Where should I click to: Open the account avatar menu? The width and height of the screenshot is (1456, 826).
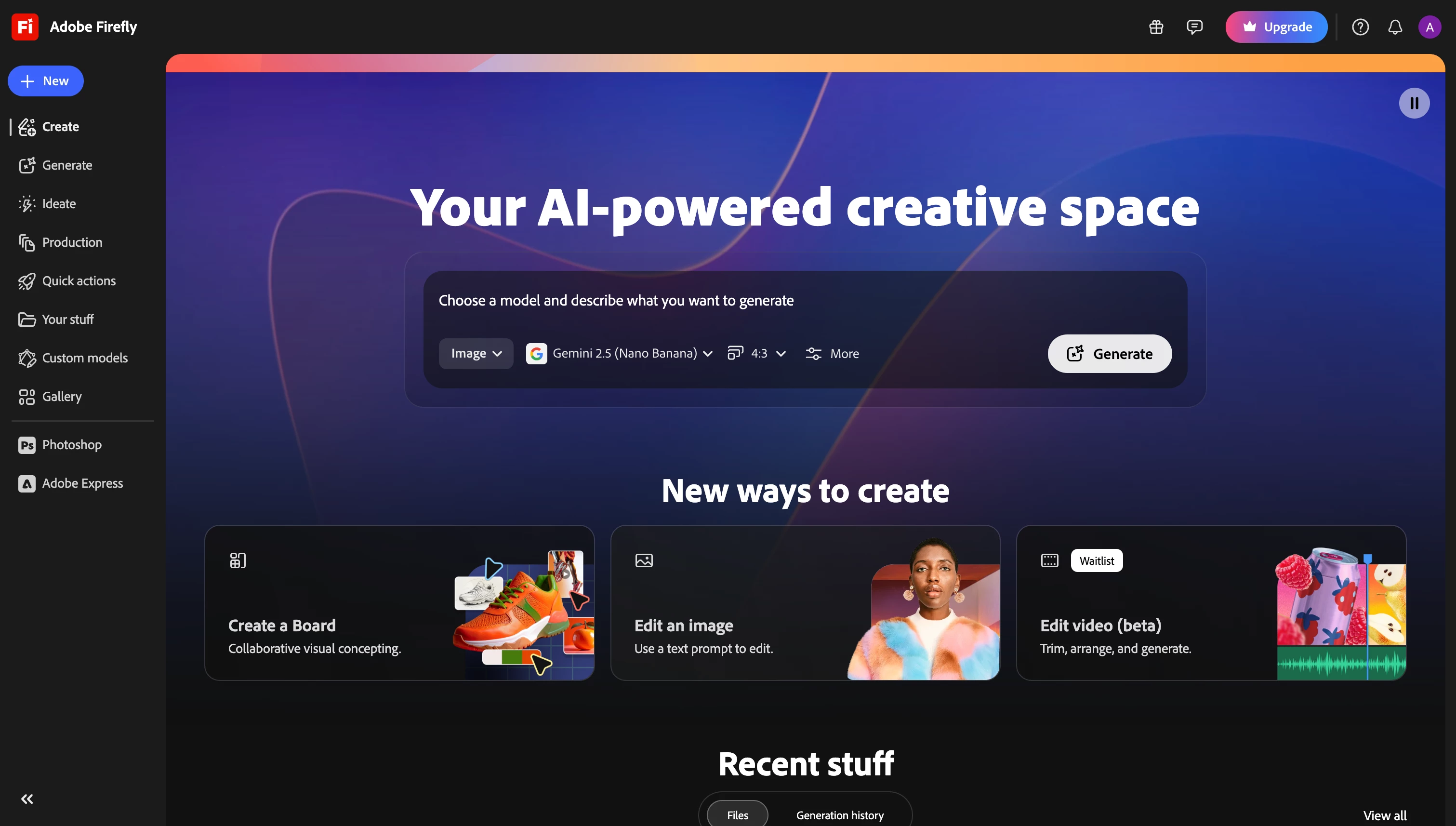1430,27
